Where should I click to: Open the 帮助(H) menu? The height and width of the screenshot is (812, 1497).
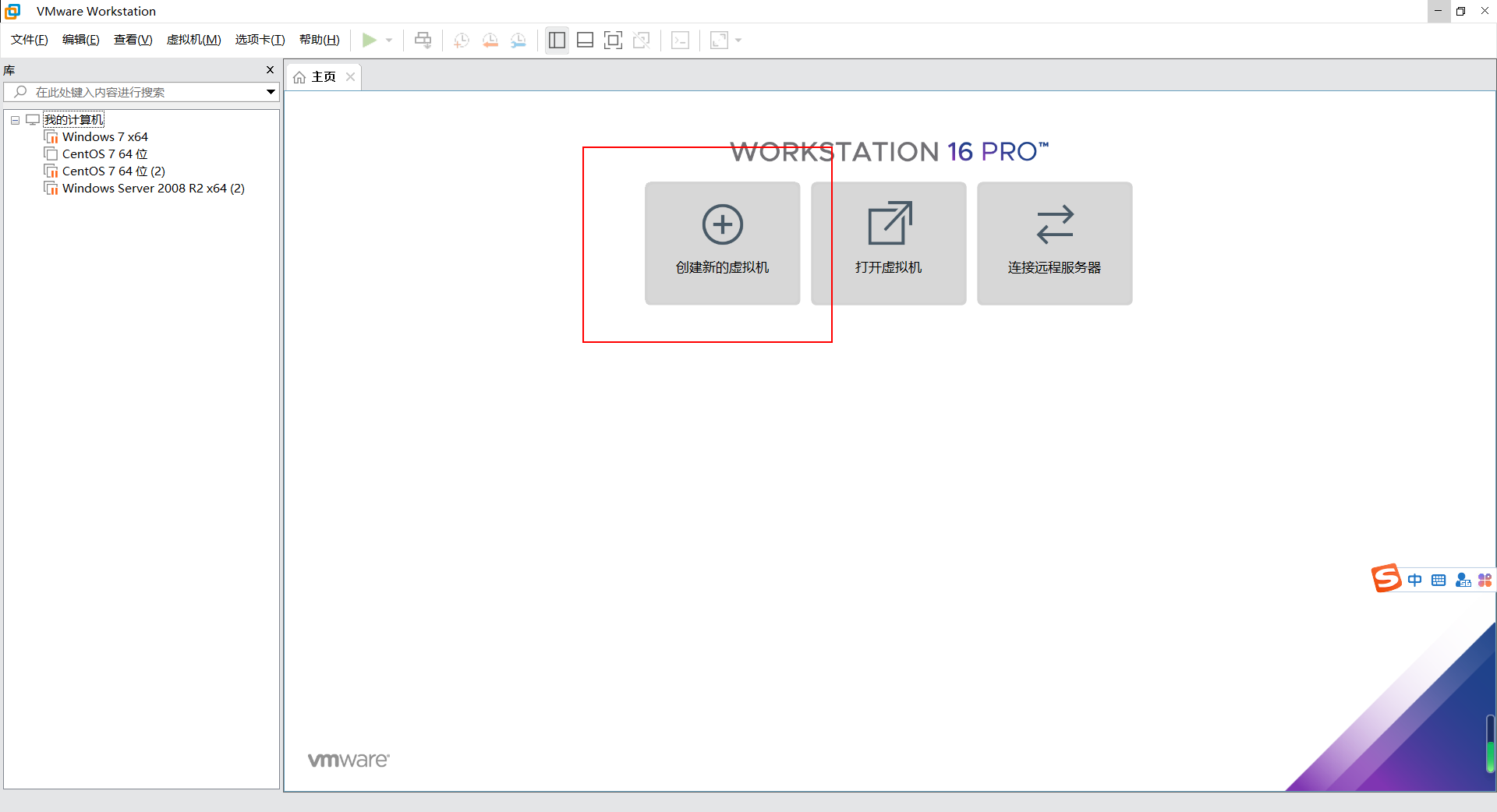[320, 40]
